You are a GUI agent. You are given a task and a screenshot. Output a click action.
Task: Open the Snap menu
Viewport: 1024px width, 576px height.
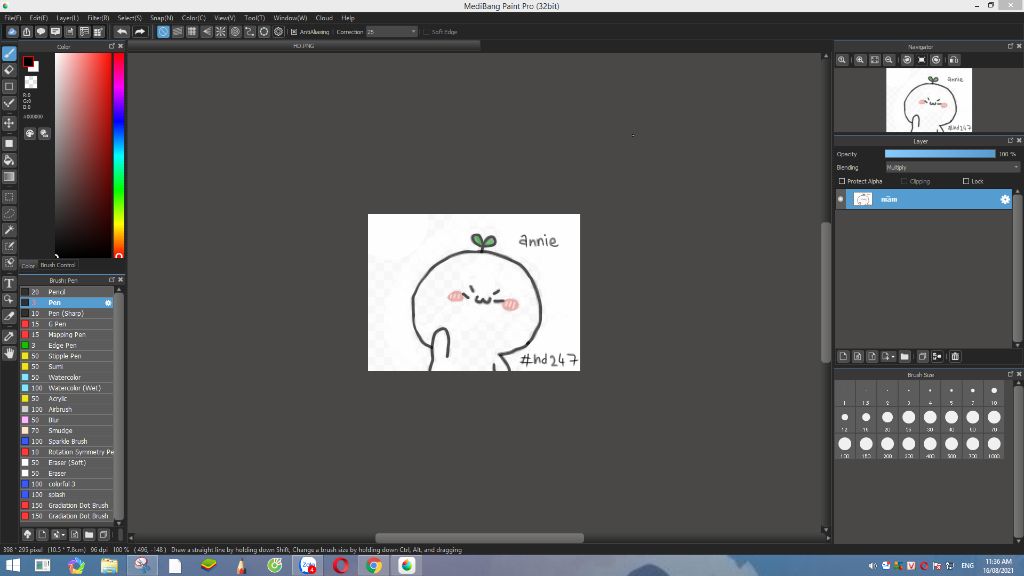(161, 18)
